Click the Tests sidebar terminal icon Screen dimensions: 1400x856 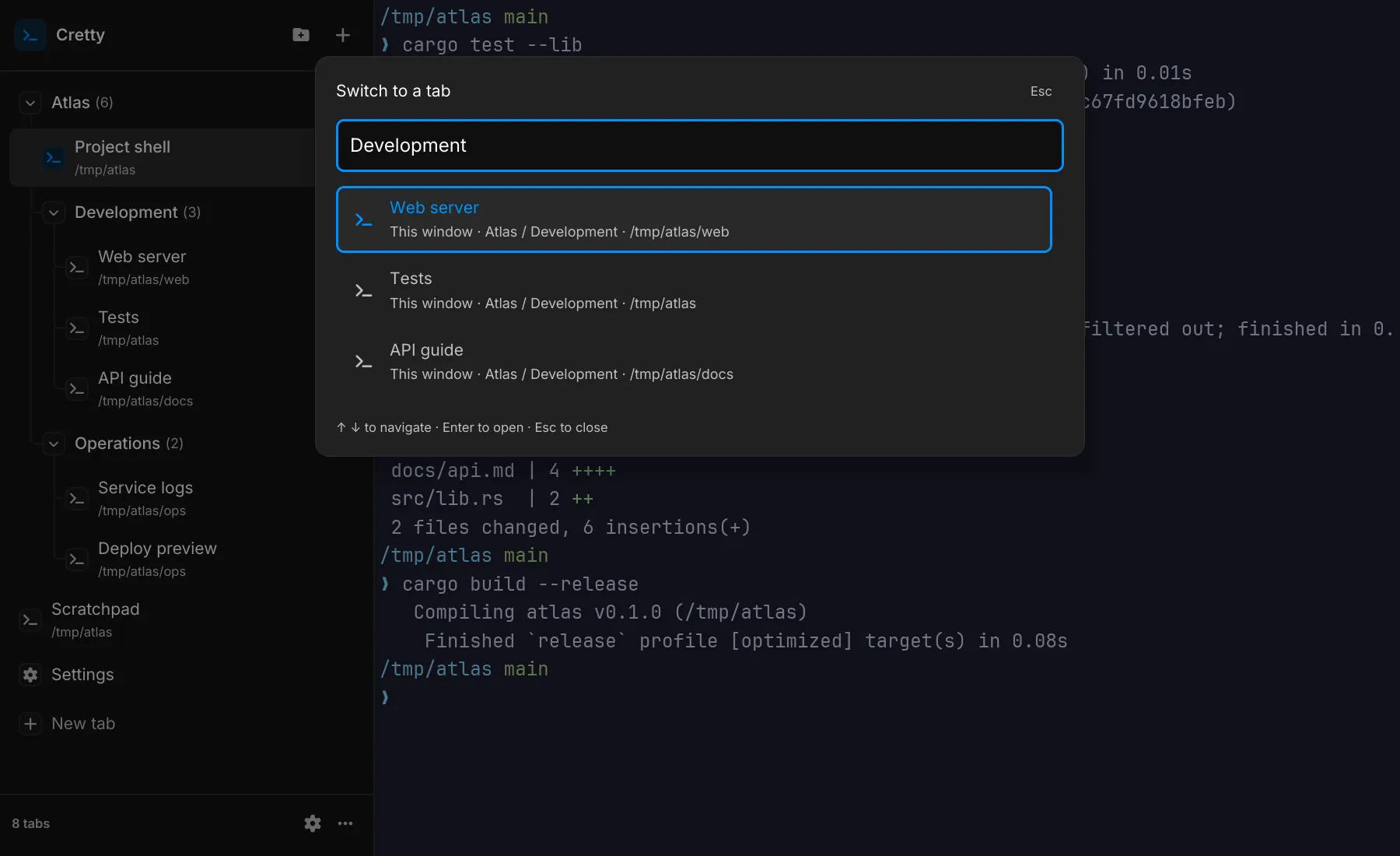(x=77, y=328)
